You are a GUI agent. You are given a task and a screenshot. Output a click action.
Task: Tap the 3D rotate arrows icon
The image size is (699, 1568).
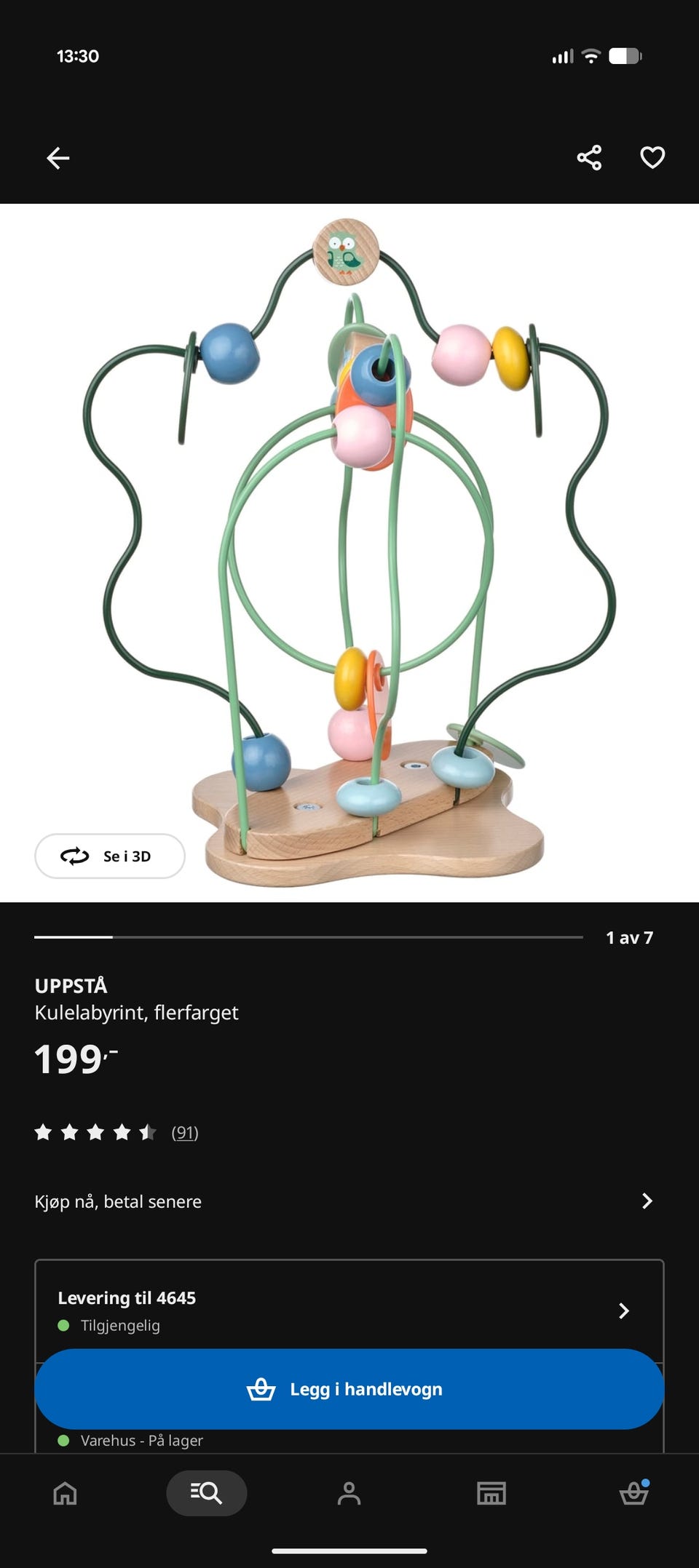click(74, 856)
